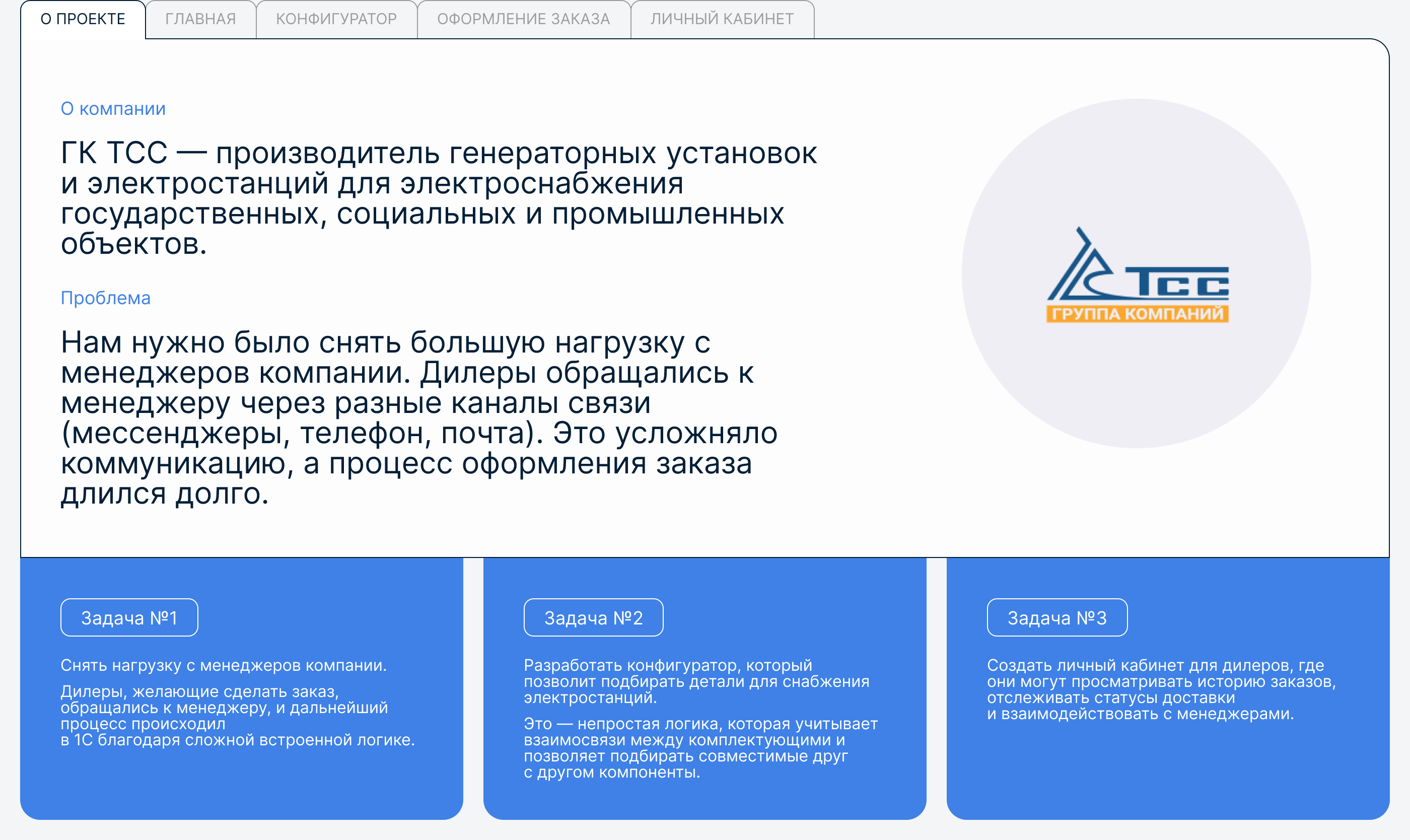Switch to the О ПРОЕКТЕ tab
1410x840 pixels.
coord(83,19)
